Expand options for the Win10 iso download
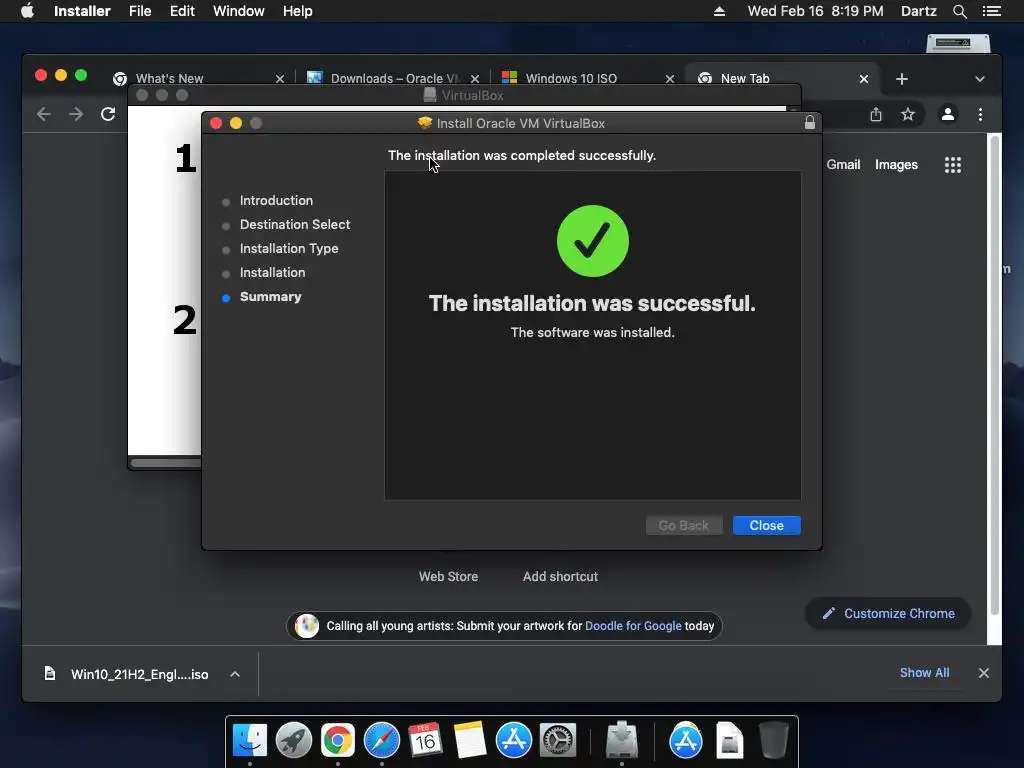Screen dimensions: 1024x768 (x=235, y=674)
